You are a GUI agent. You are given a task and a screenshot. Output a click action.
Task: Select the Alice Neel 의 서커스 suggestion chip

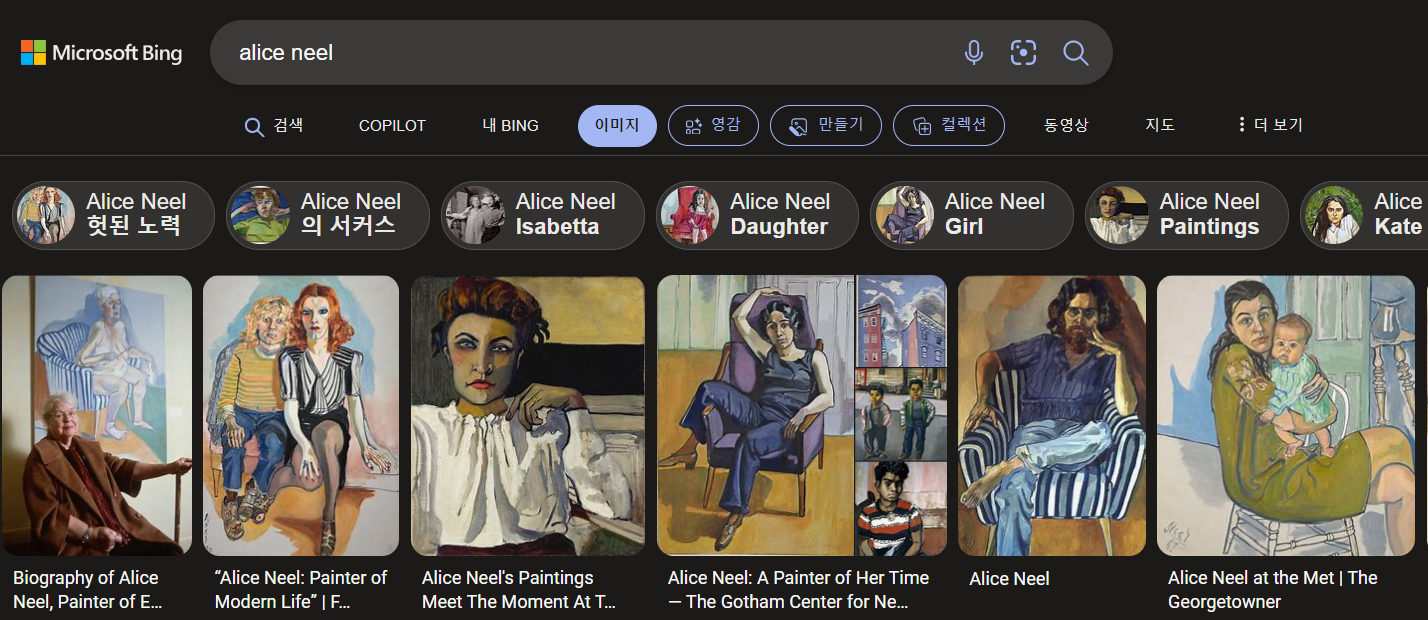click(x=328, y=215)
